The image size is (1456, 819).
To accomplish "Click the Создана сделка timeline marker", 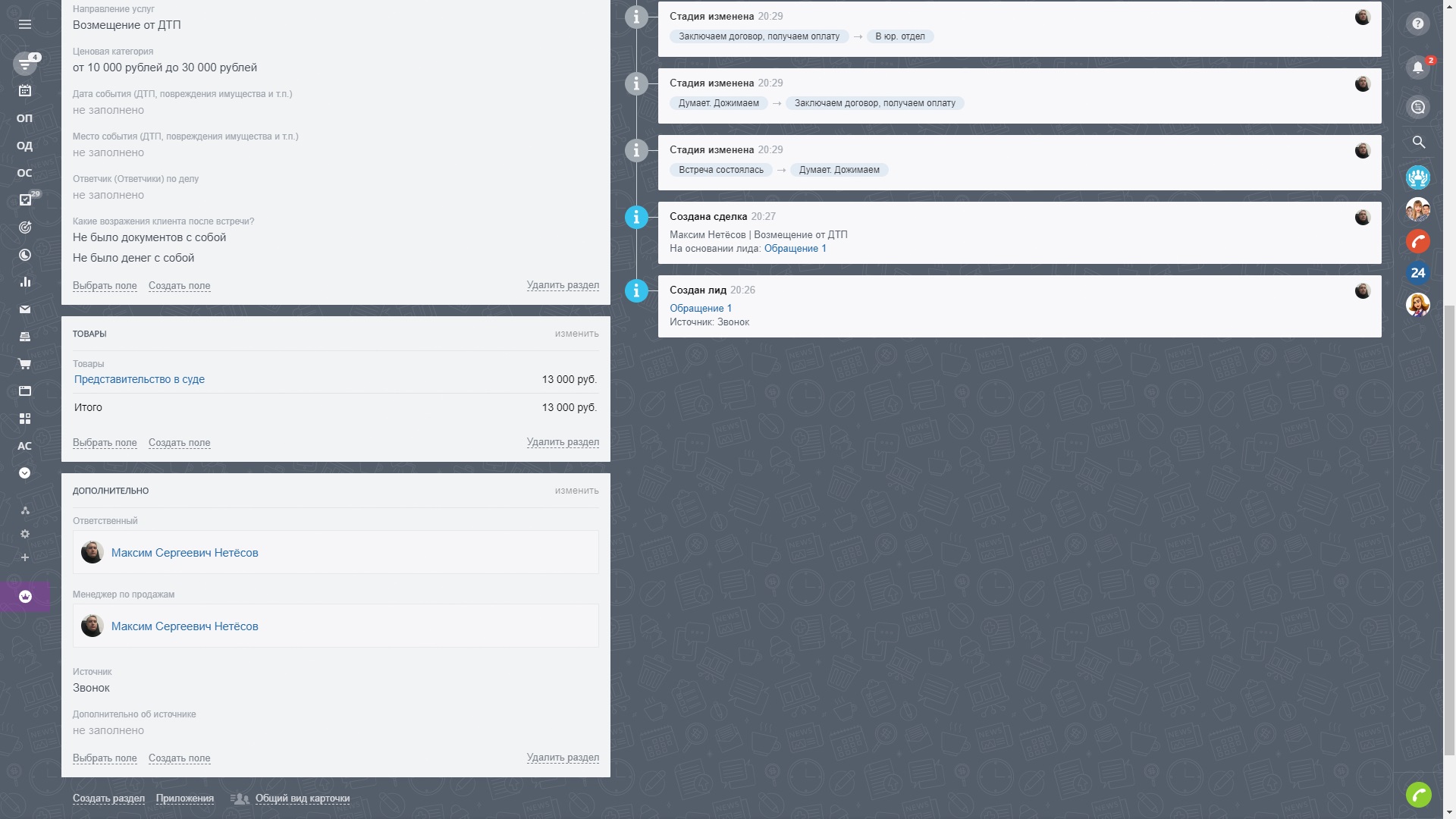I will click(x=636, y=218).
